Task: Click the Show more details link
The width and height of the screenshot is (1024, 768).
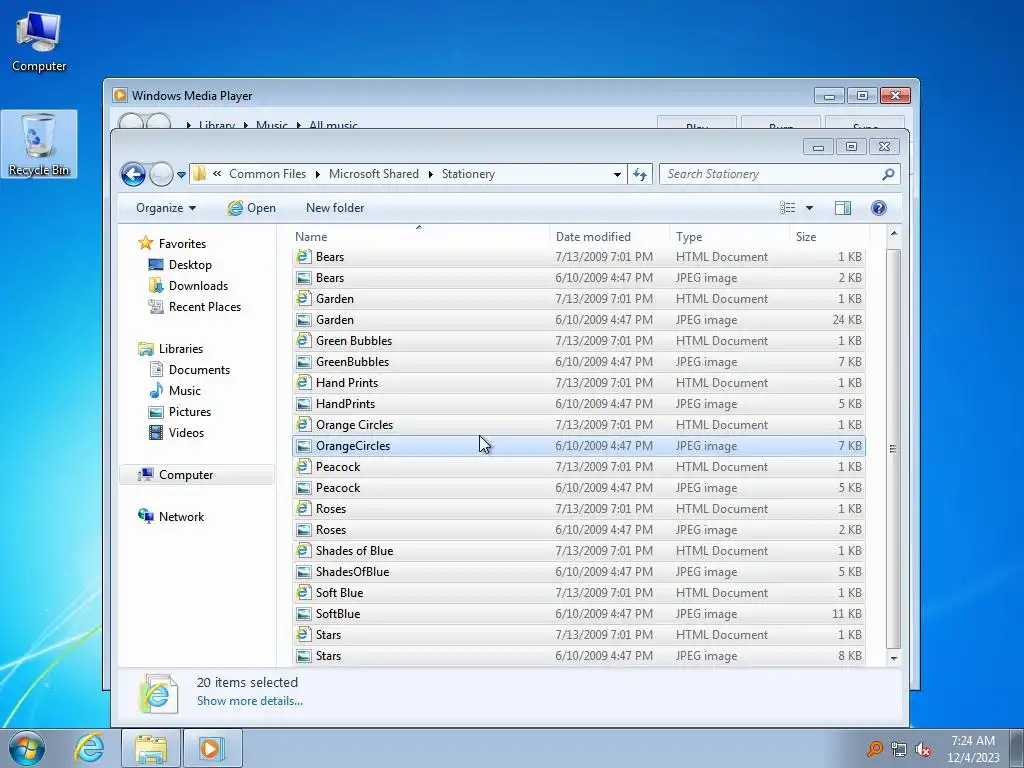Action: 249,701
